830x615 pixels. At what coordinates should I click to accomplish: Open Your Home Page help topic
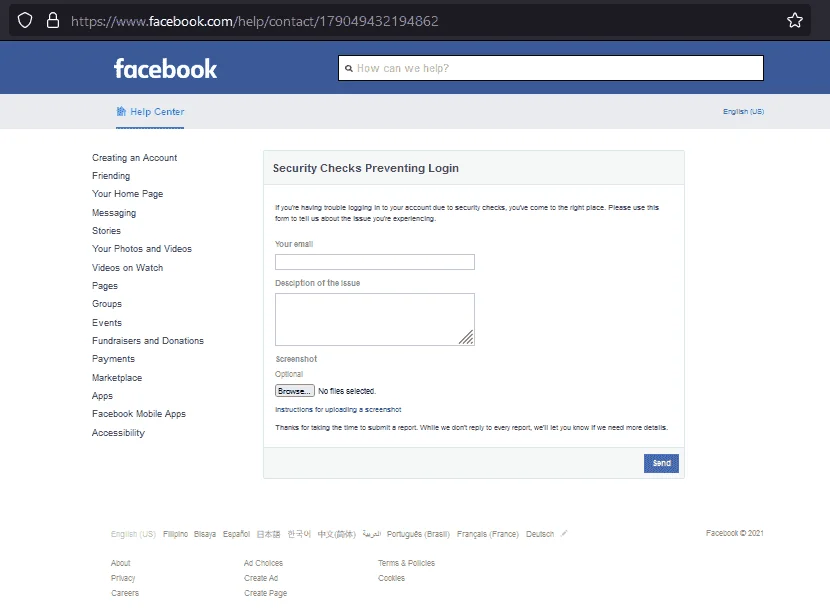pos(128,194)
